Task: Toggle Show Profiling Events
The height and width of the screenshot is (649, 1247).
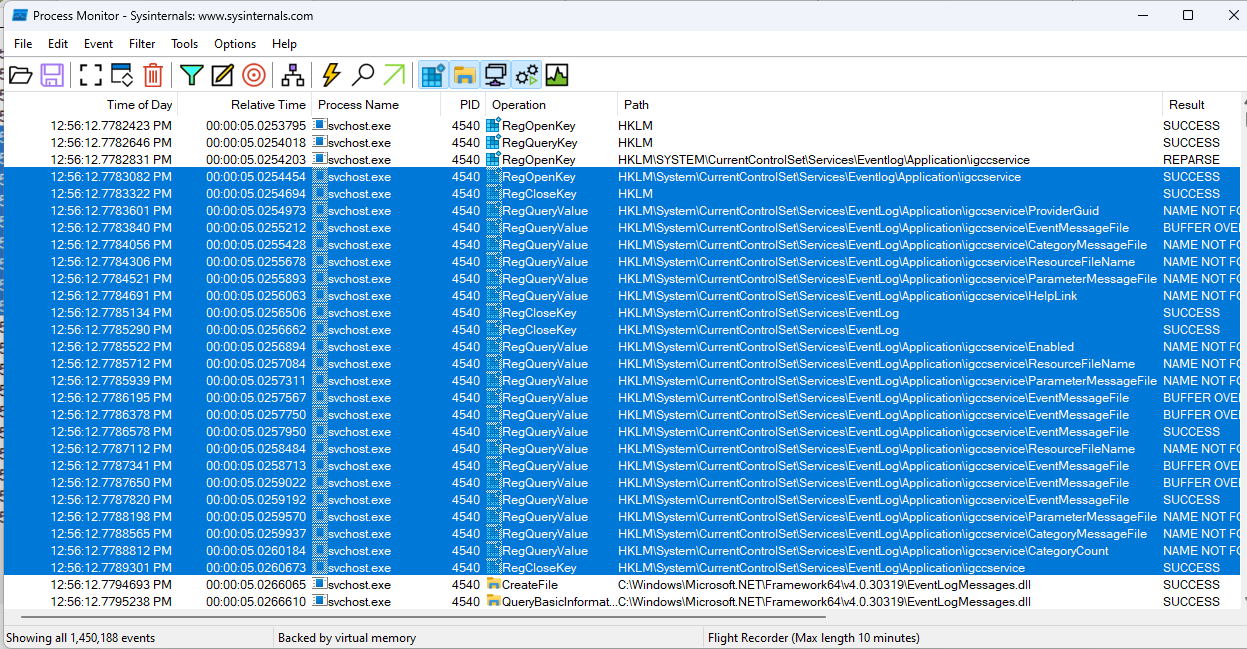Action: click(557, 75)
